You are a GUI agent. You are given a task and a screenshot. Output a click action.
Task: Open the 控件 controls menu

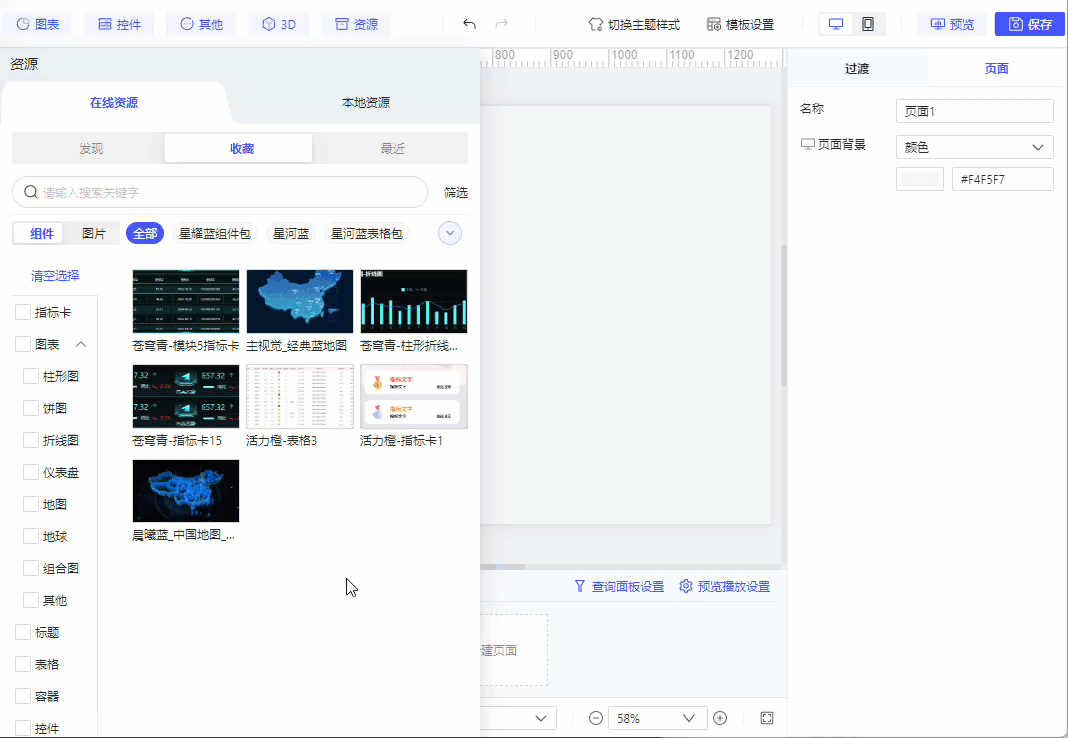click(119, 24)
